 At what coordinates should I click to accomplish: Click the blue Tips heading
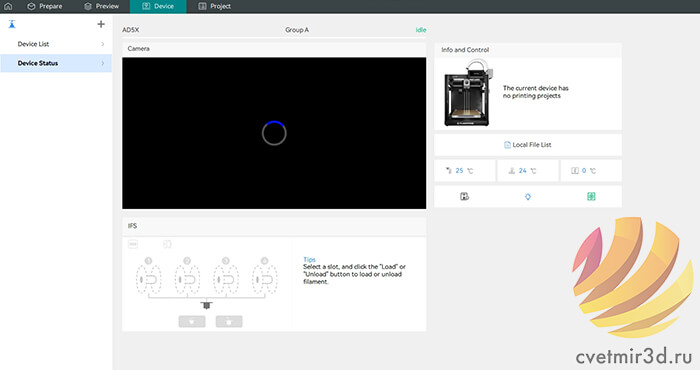click(309, 259)
